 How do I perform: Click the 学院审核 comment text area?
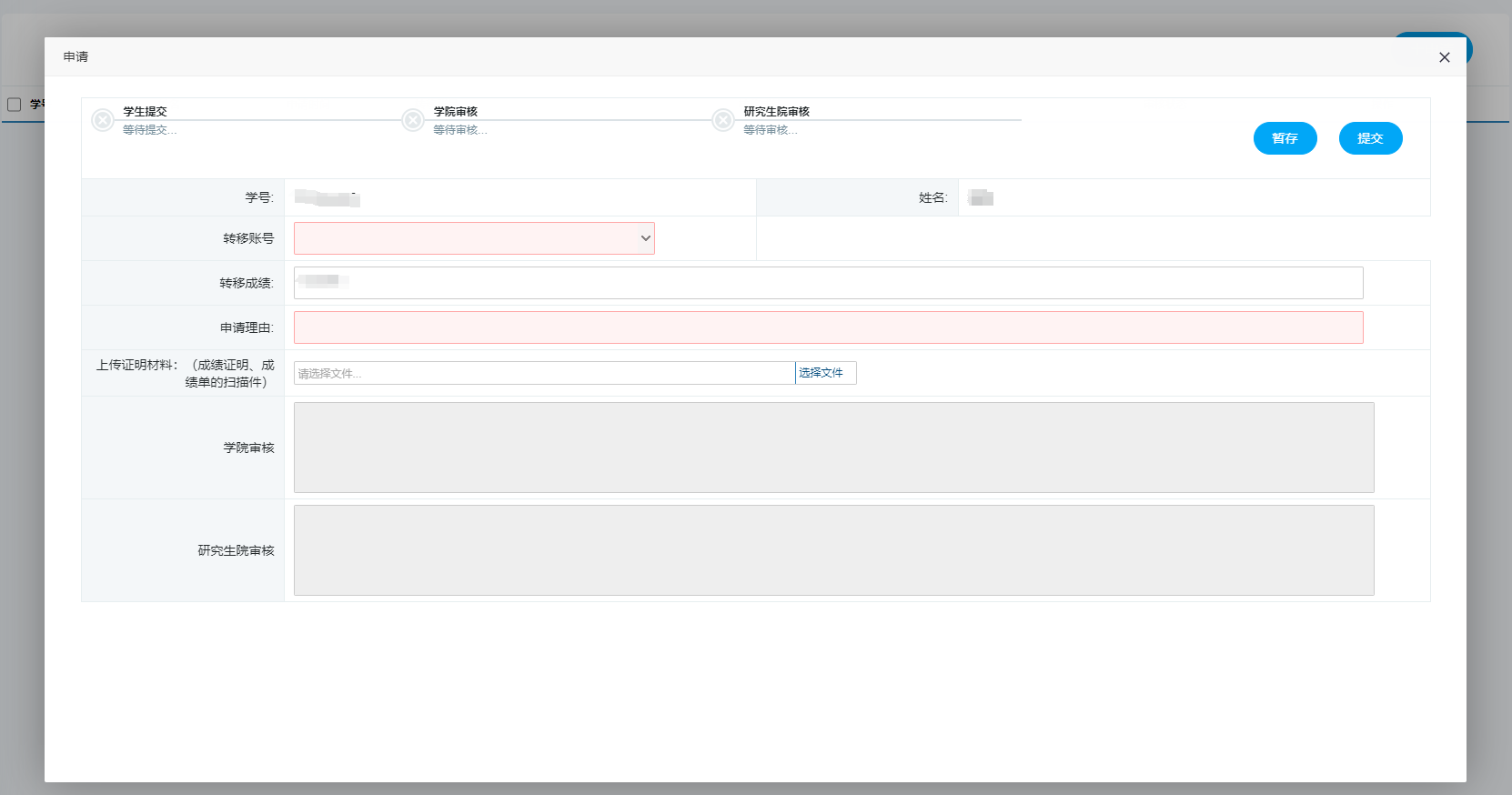(x=833, y=448)
